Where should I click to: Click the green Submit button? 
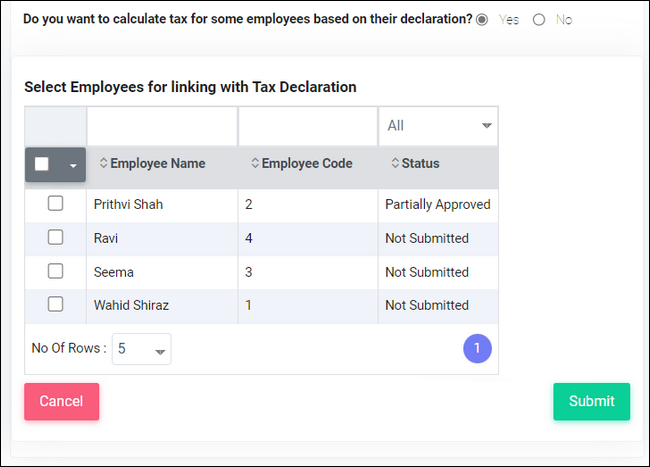point(592,402)
